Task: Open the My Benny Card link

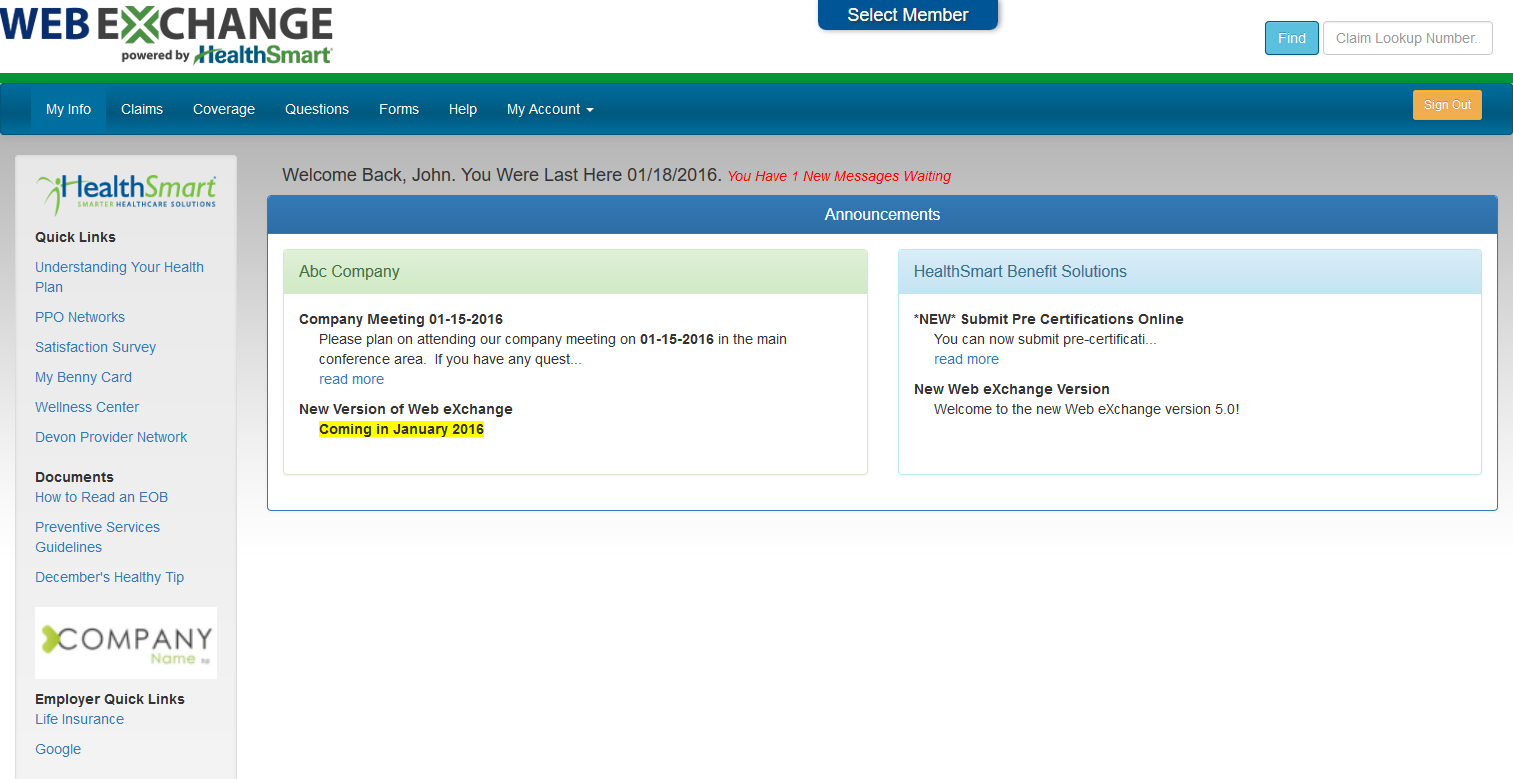Action: [x=84, y=377]
